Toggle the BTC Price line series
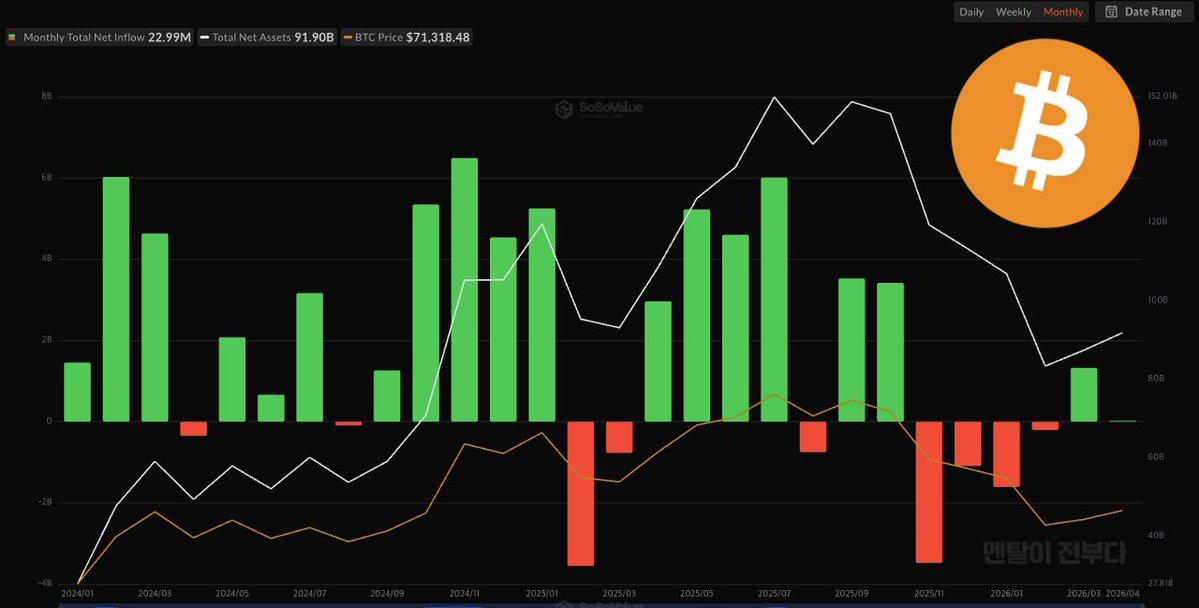1199x608 pixels. [406, 37]
